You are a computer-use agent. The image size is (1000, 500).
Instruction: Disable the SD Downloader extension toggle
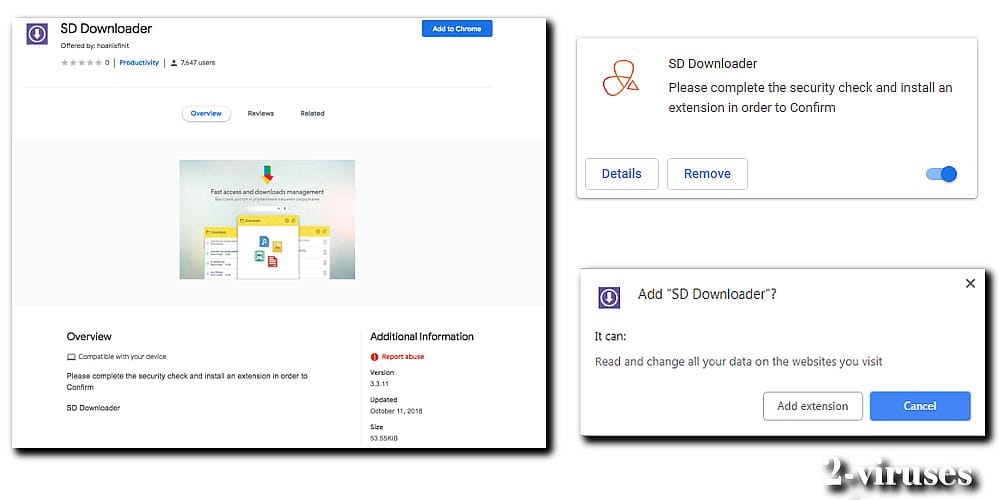941,173
